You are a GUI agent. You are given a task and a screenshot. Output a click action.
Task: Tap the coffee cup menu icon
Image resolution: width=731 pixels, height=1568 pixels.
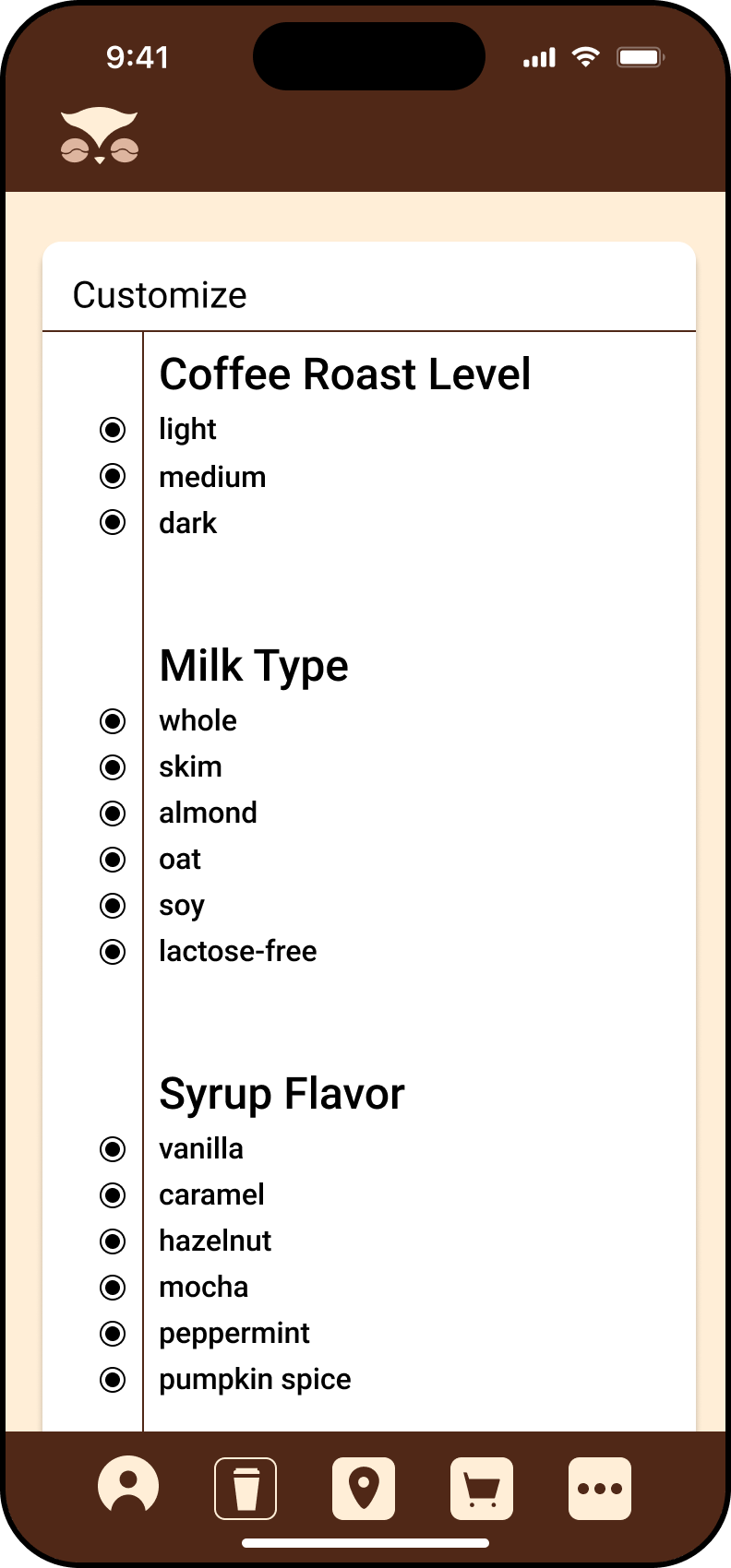point(246,1488)
